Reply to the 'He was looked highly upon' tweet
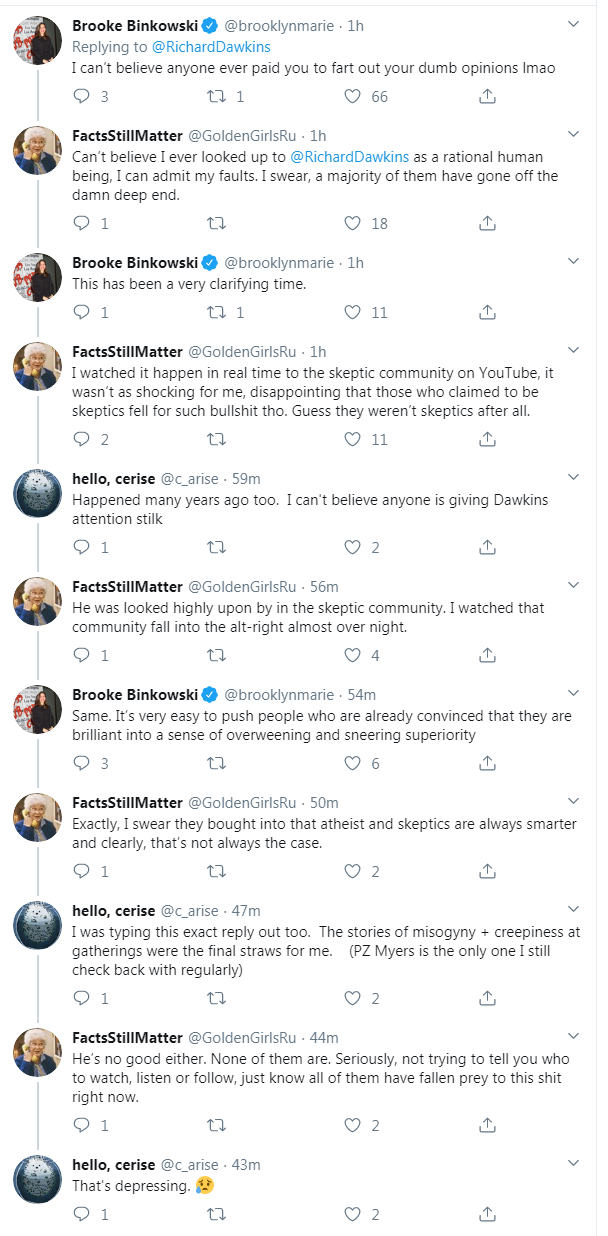 coord(82,656)
